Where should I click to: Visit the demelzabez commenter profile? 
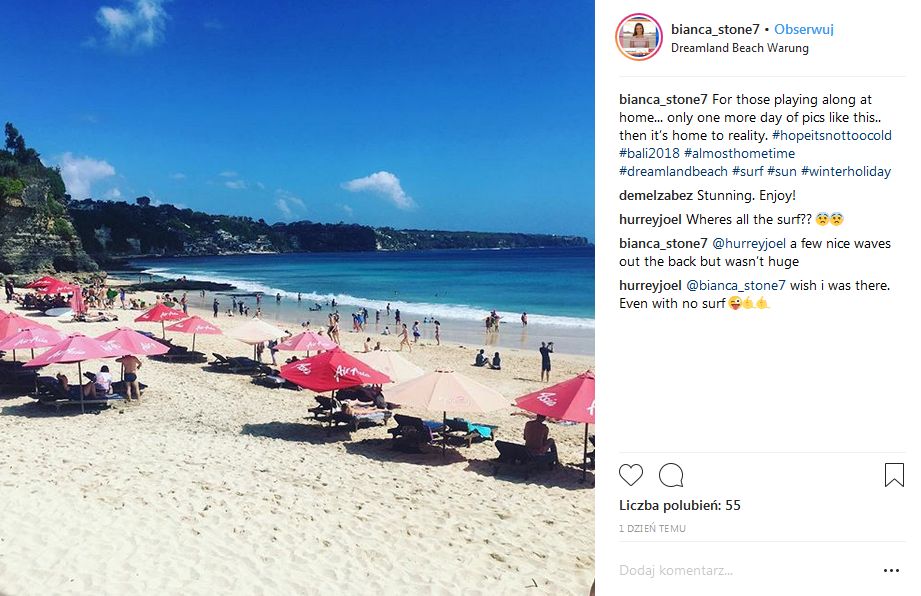656,196
